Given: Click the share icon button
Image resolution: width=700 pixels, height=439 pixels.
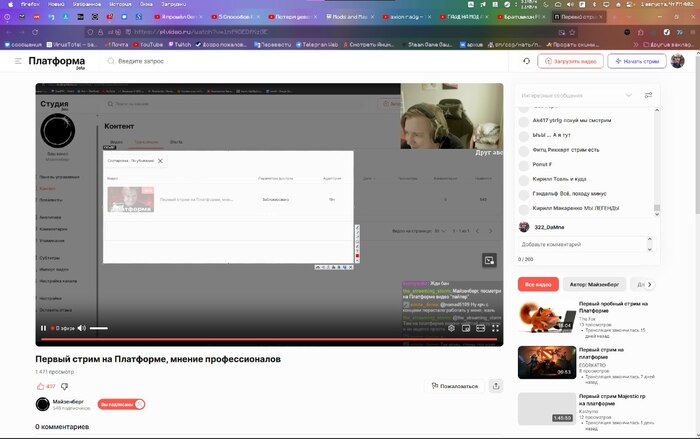Looking at the screenshot, I should pyautogui.click(x=496, y=386).
